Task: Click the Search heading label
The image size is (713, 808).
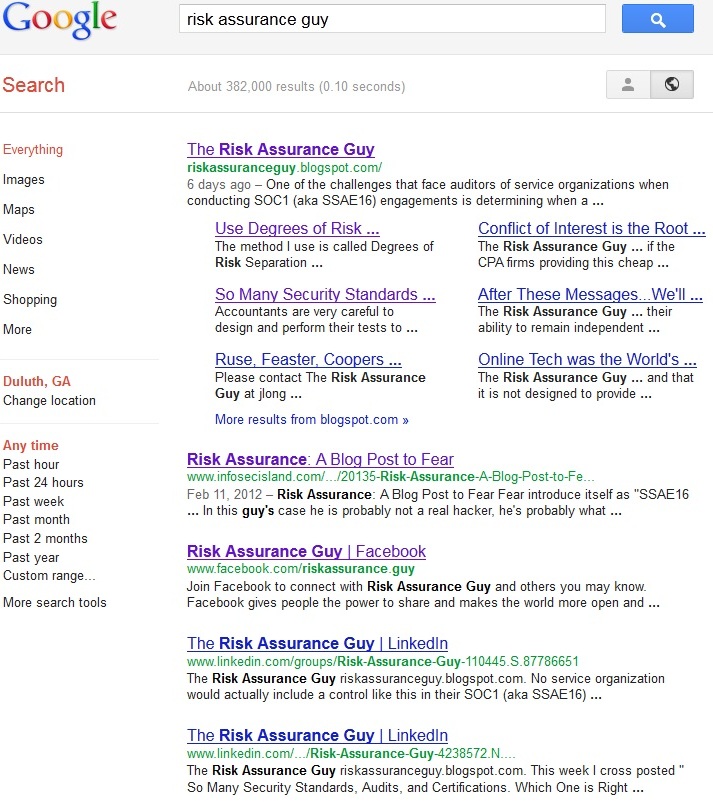Action: 33,85
